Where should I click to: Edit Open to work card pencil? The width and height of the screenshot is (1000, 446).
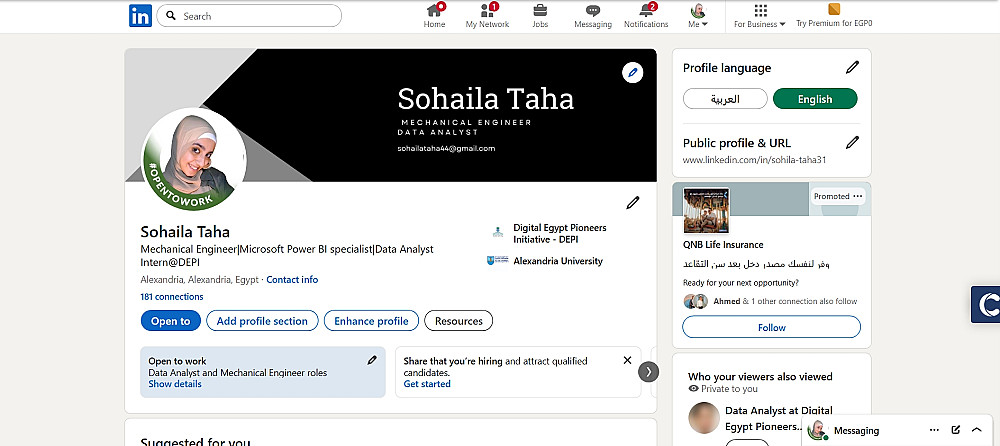tap(372, 361)
